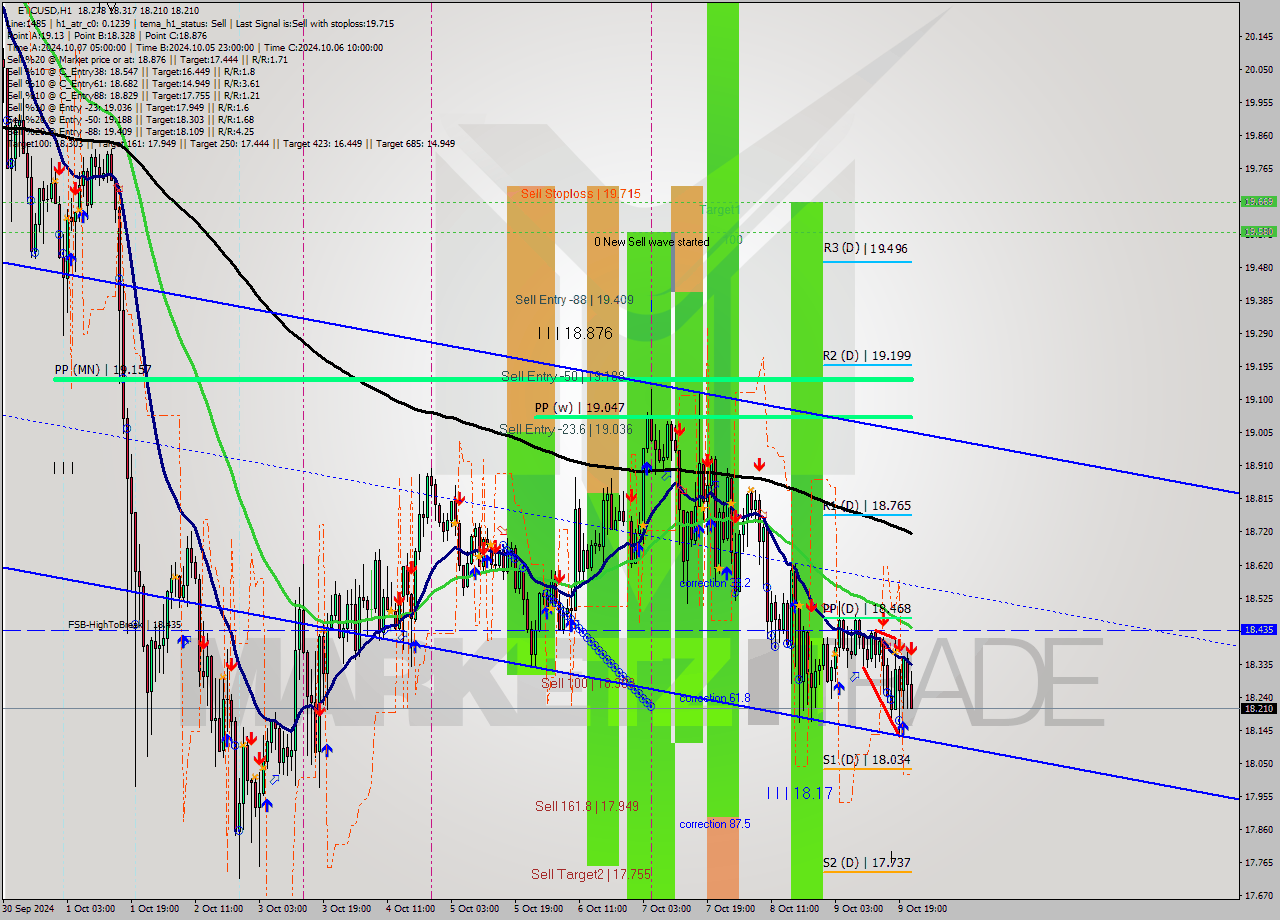
Task: Click the C_Entry38: 18.547 row
Action: (132, 71)
